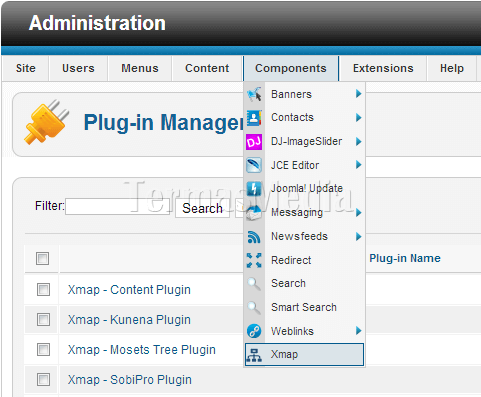Expand the Messaging submenu arrow

[x=358, y=212]
